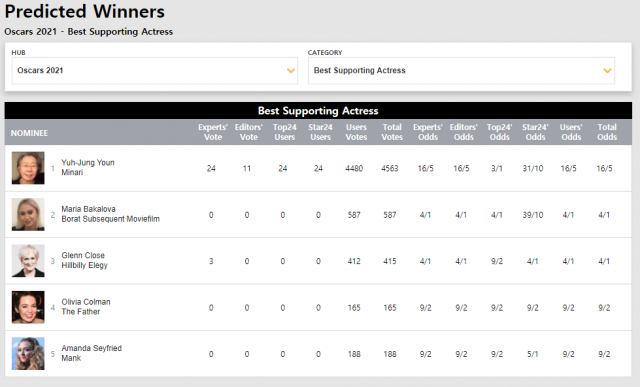Click Maria Bakalova's Total Votes value 587
The width and height of the screenshot is (640, 387).
click(390, 215)
